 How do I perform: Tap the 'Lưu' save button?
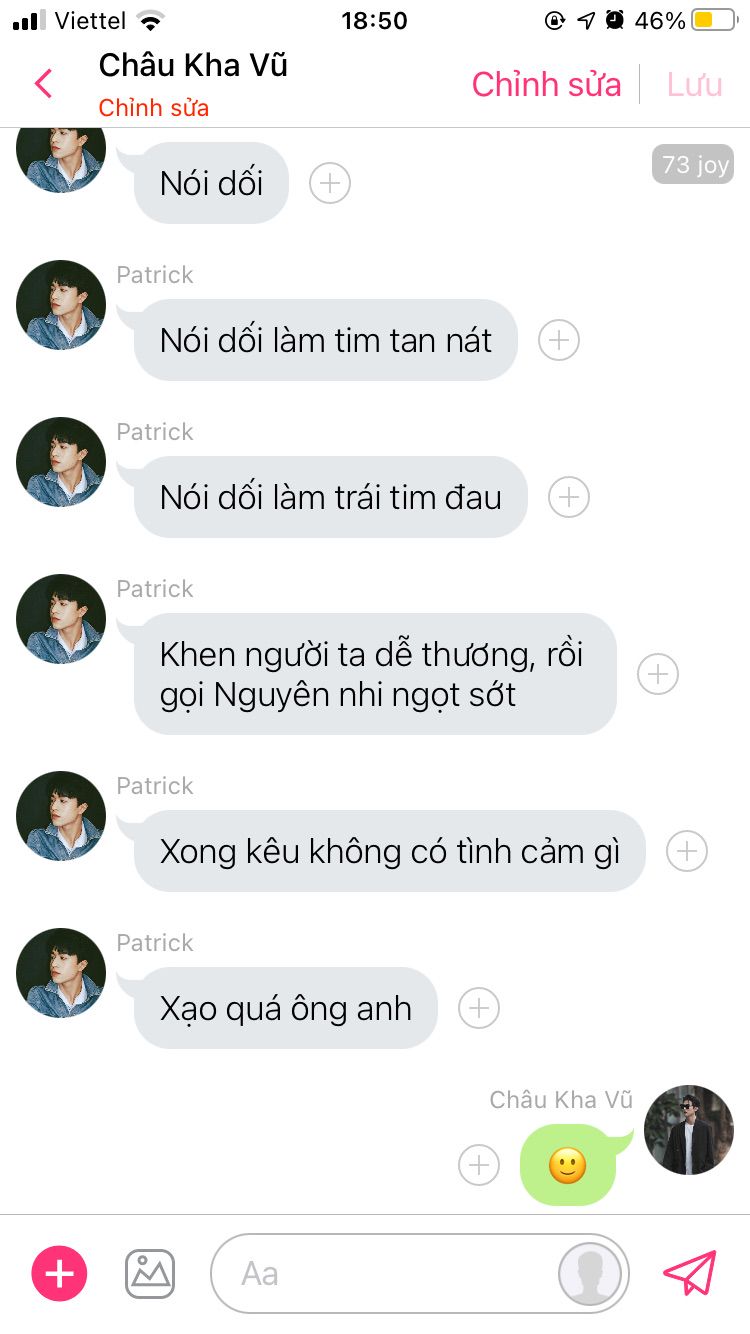(x=695, y=85)
